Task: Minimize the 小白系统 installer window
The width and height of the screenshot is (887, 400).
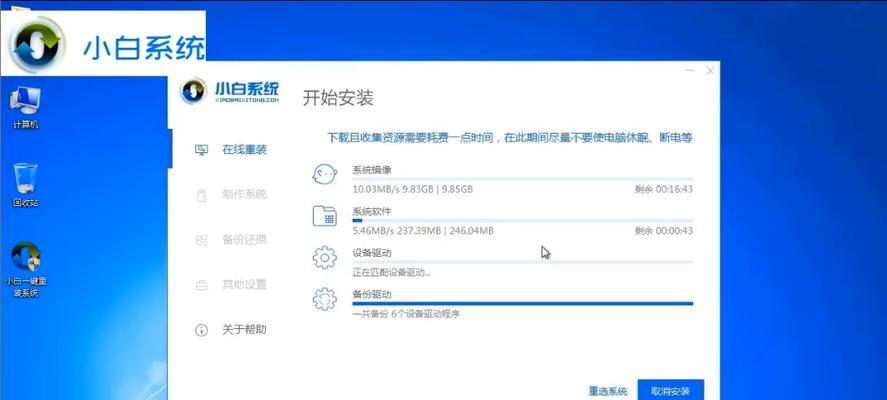Action: tap(690, 71)
